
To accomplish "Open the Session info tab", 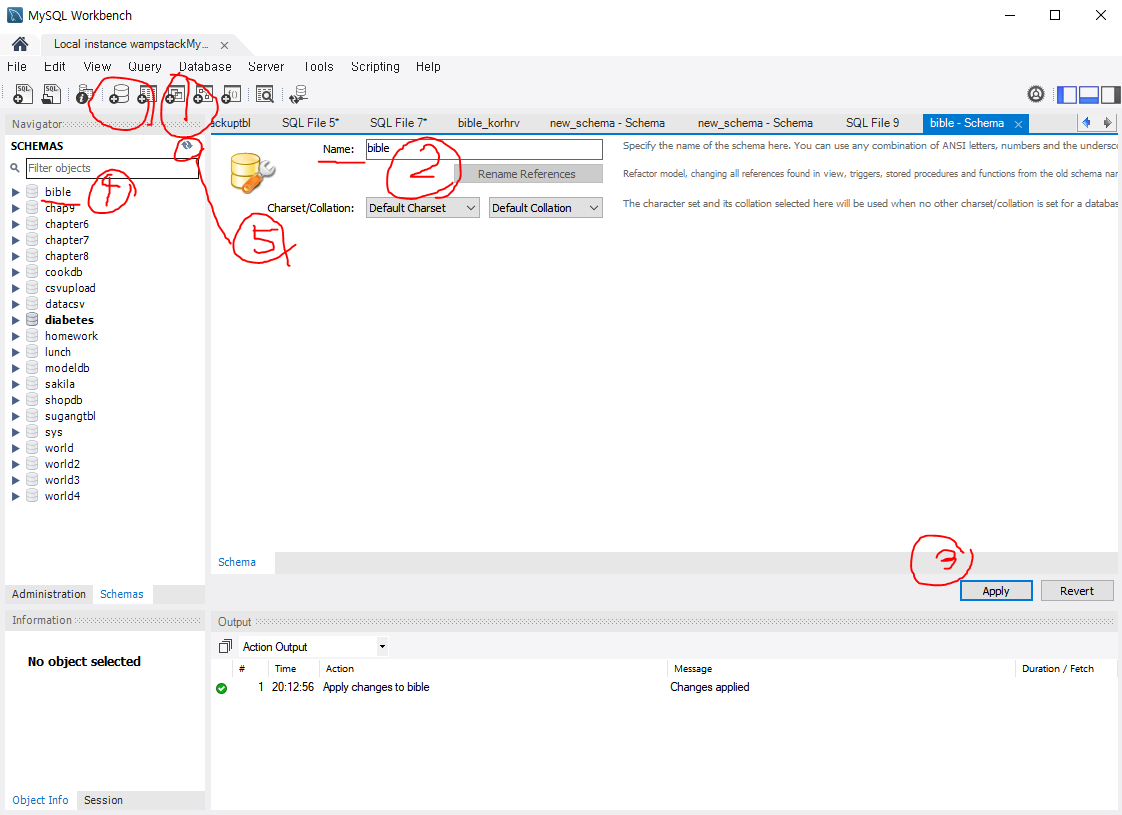I will click(103, 800).
